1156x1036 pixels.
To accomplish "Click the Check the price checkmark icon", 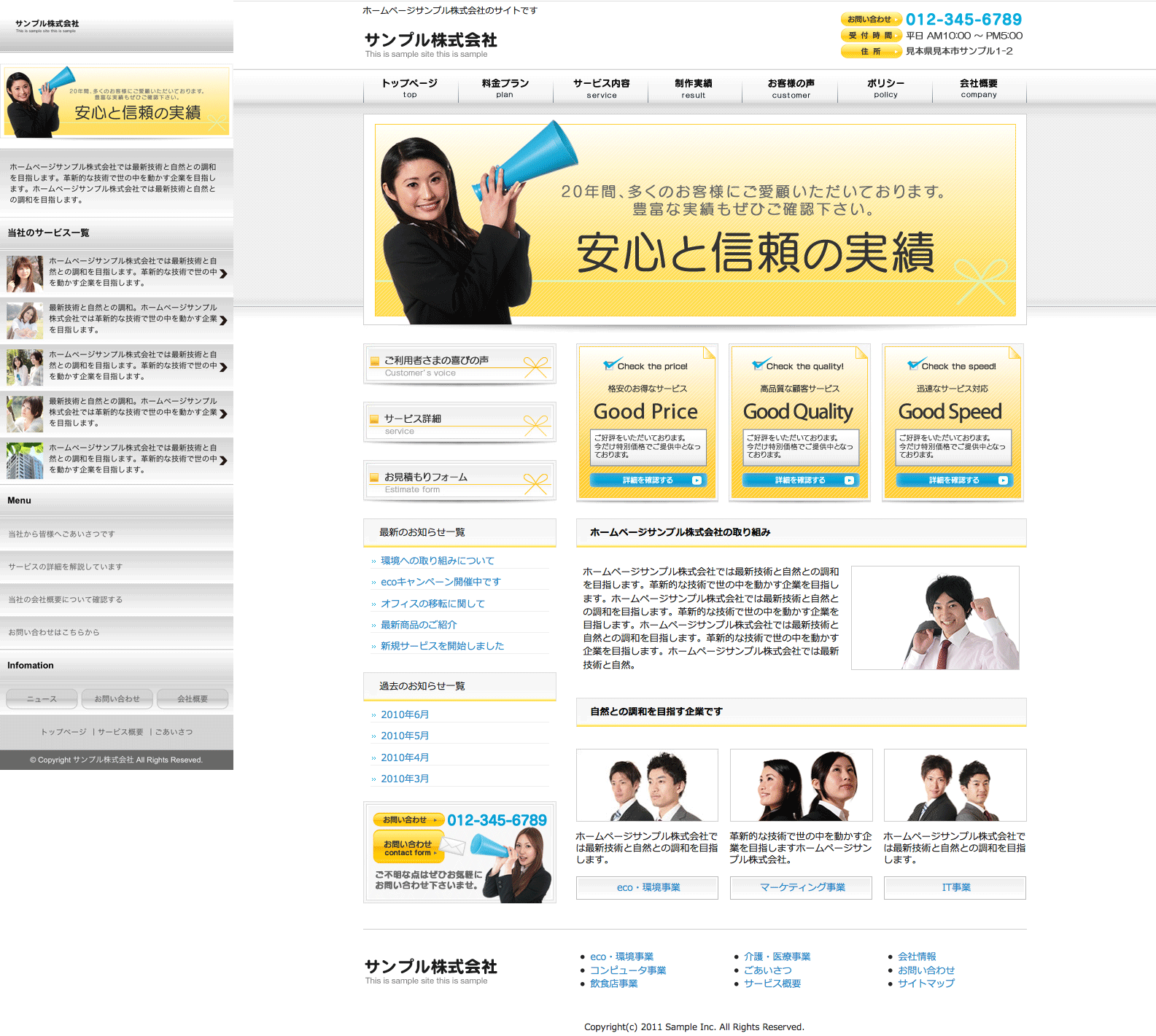I will coord(611,365).
